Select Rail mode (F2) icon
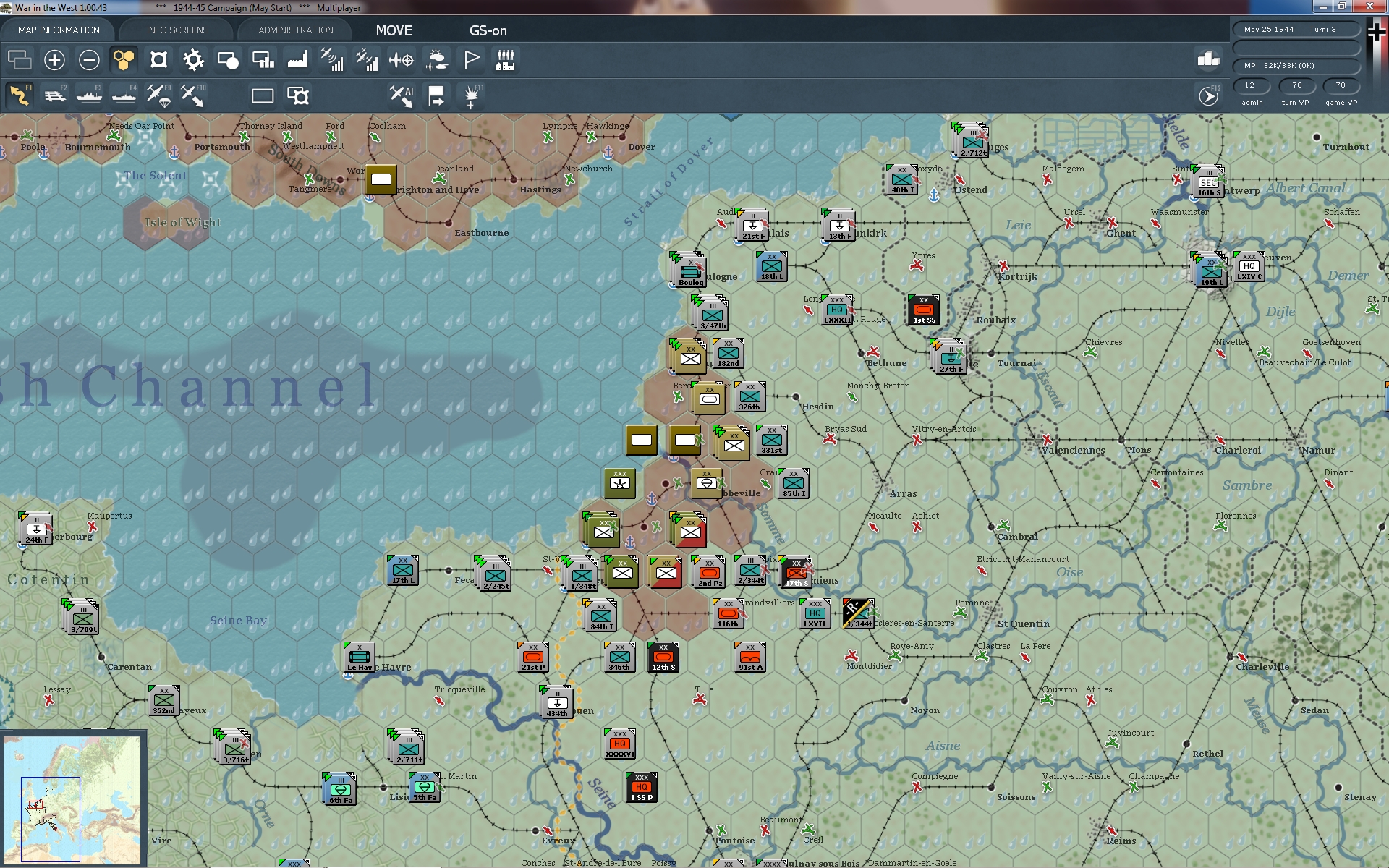1389x868 pixels. point(54,95)
